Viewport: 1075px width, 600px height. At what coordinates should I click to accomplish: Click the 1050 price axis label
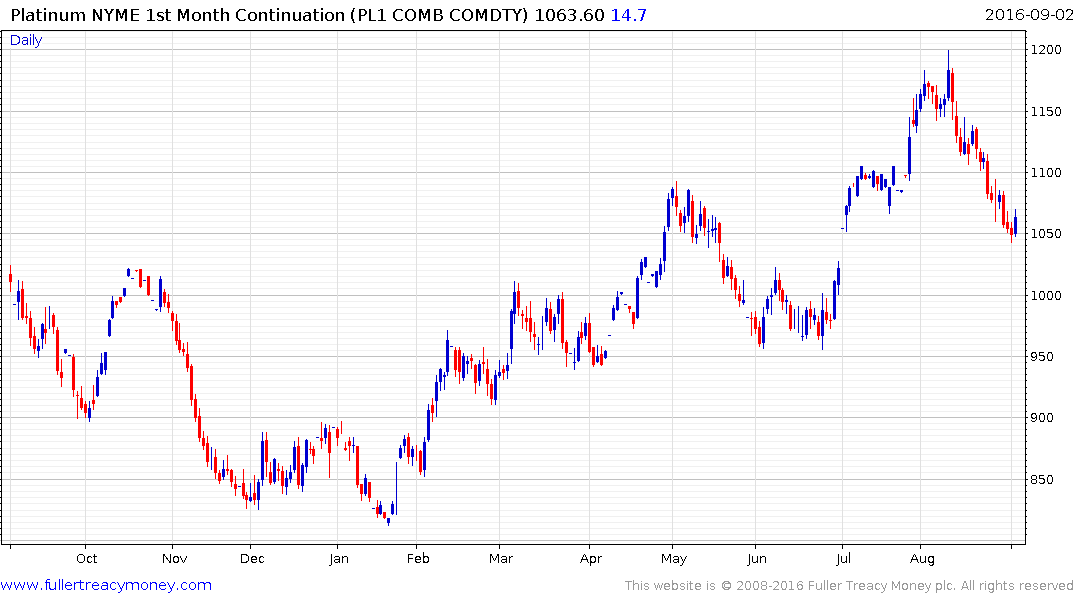tap(1046, 234)
